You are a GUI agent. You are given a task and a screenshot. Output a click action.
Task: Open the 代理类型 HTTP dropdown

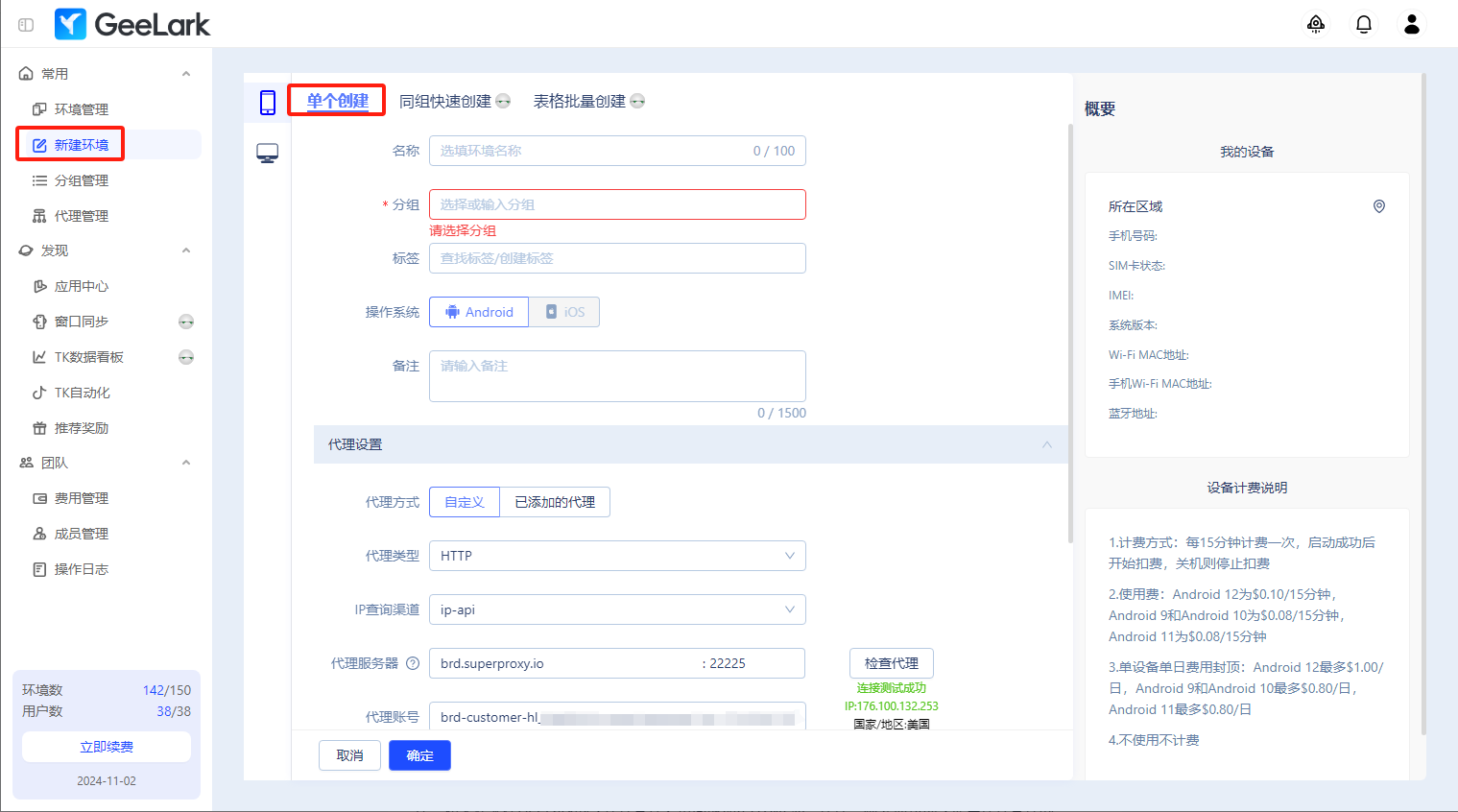pyautogui.click(x=617, y=556)
